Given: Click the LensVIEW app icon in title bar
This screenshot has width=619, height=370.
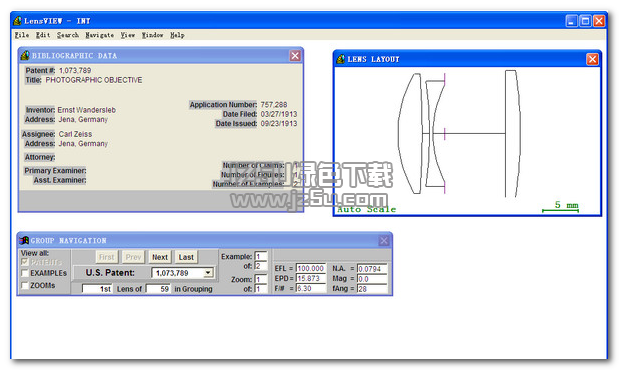Looking at the screenshot, I should tap(17, 21).
